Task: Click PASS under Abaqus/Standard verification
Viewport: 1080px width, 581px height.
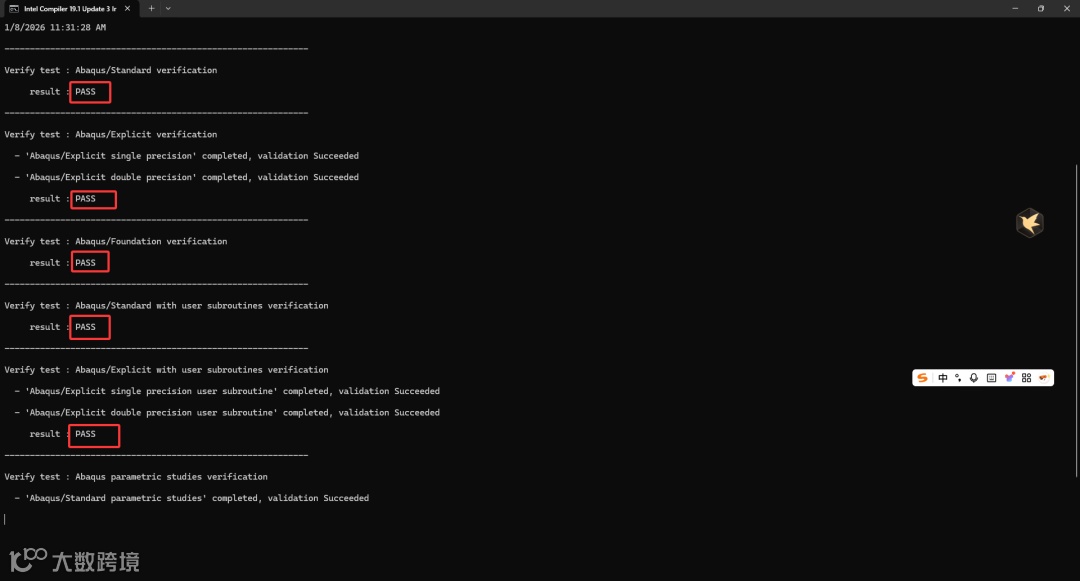Action: pyautogui.click(x=85, y=92)
